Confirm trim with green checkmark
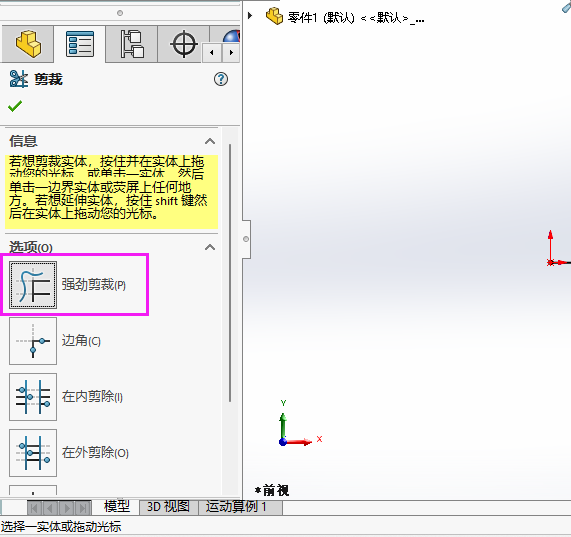Image resolution: width=571 pixels, height=537 pixels. point(15,106)
